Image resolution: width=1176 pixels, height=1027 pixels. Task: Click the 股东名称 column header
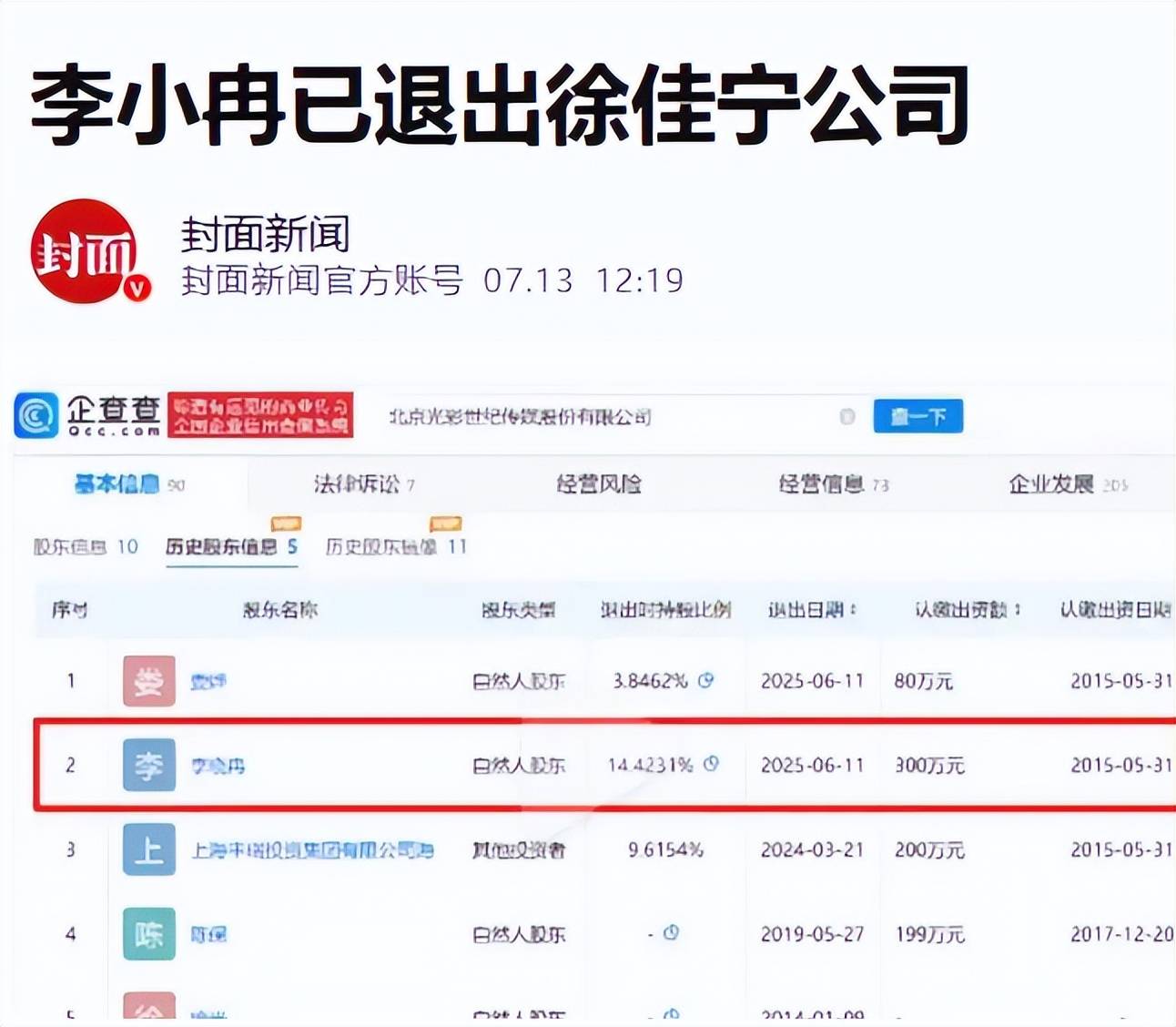[280, 610]
